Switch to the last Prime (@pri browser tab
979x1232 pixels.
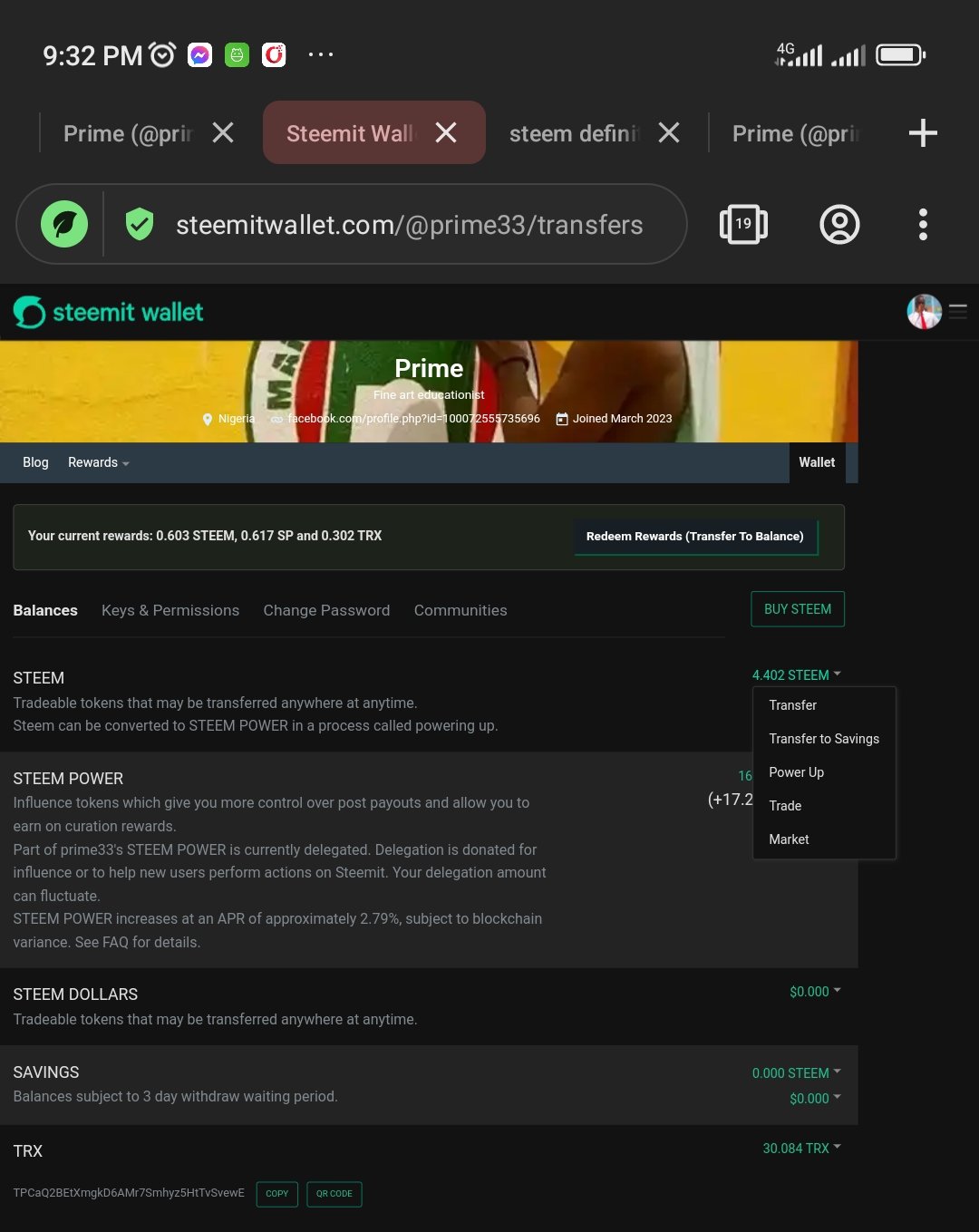tap(796, 133)
